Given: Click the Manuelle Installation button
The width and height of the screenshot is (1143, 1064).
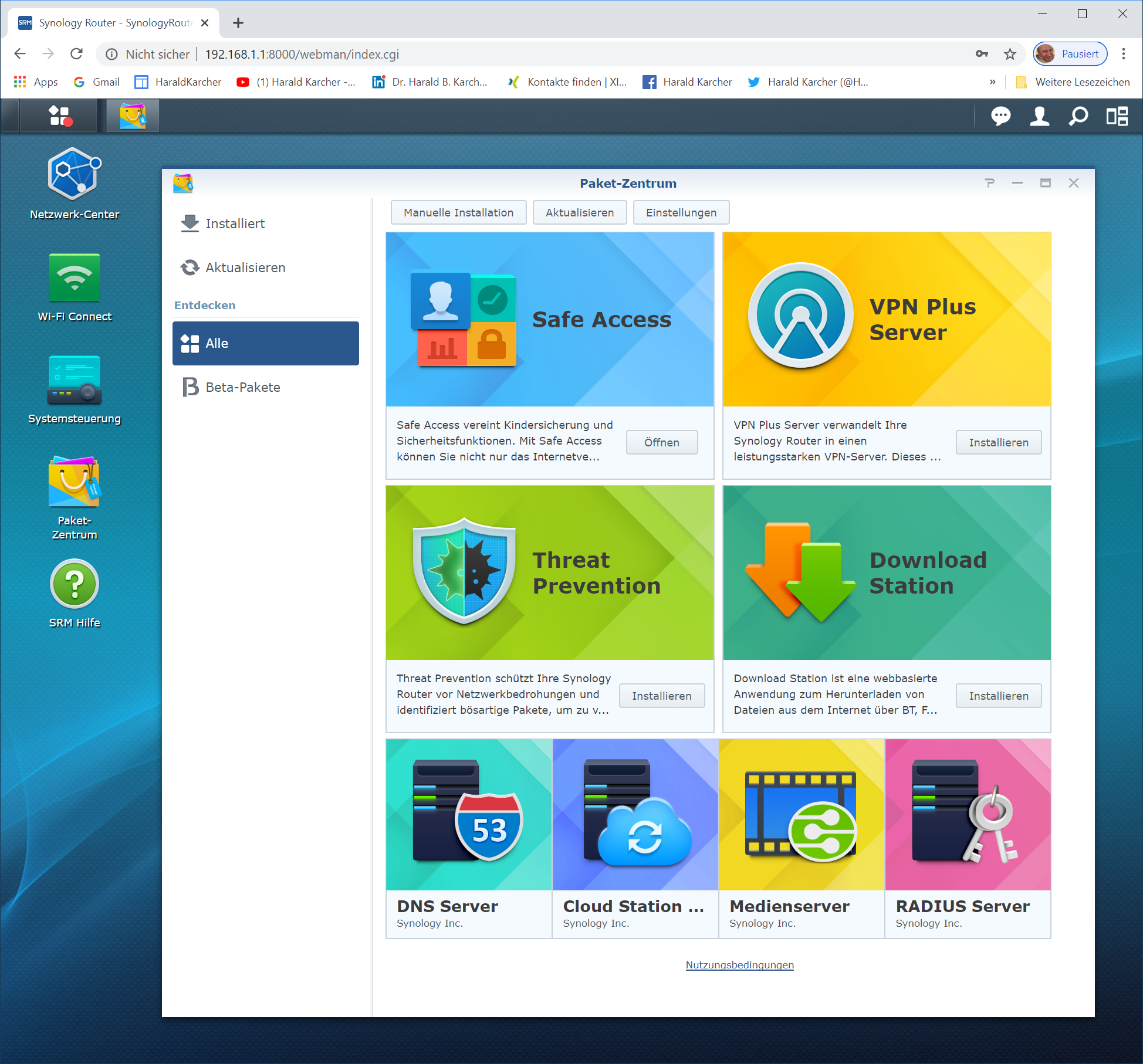Looking at the screenshot, I should pyautogui.click(x=458, y=212).
